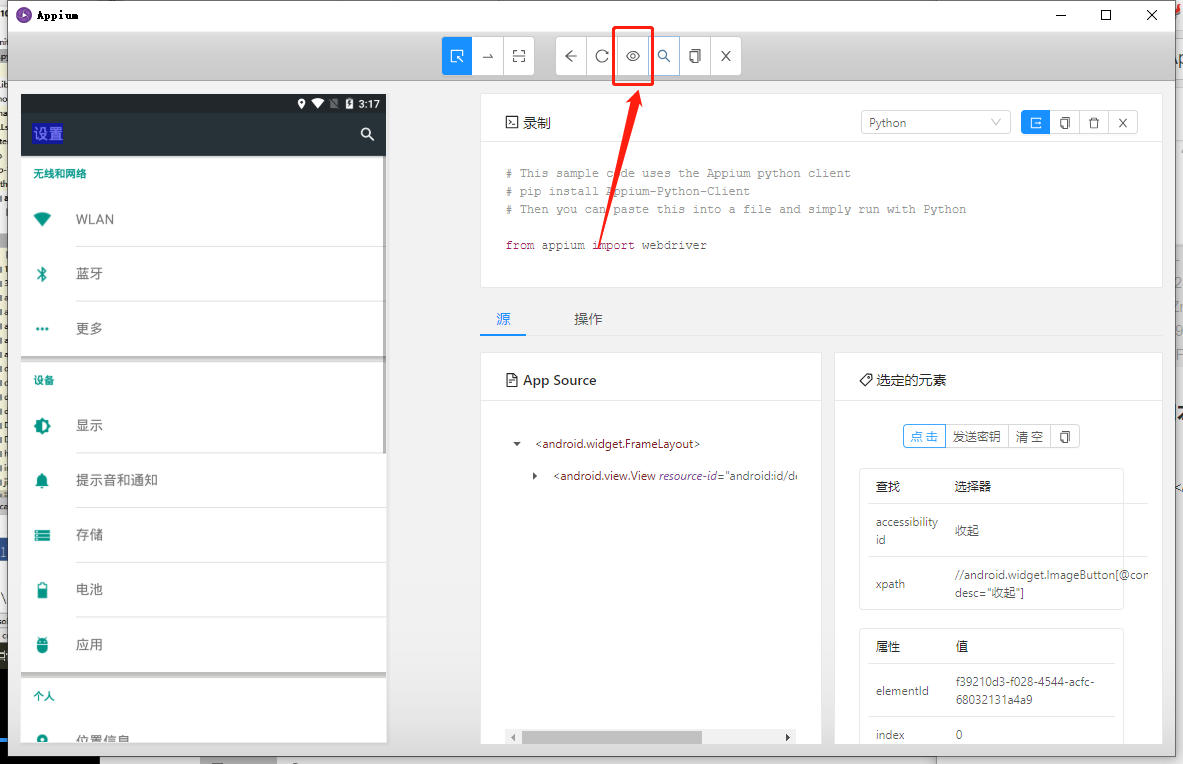Activate the Select Elements mode icon
The image size is (1183, 764).
457,56
